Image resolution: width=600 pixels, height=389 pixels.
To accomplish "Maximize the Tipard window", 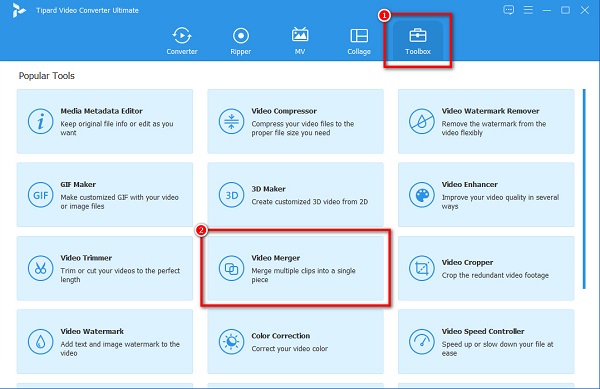I will tap(566, 10).
